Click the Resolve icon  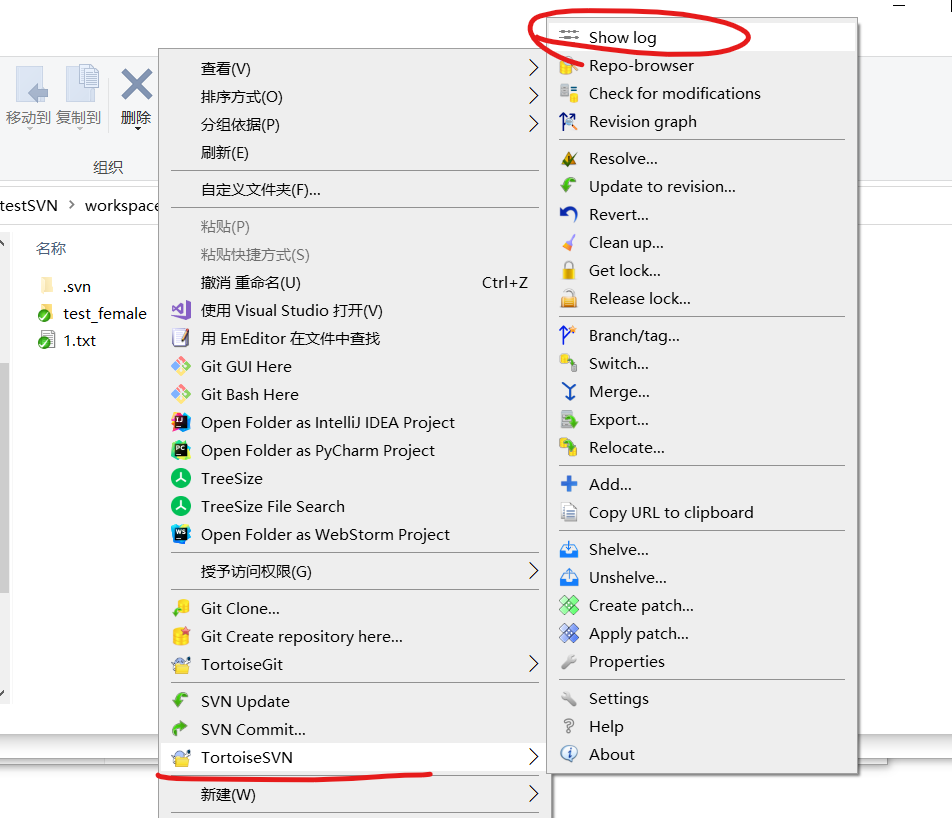(569, 158)
